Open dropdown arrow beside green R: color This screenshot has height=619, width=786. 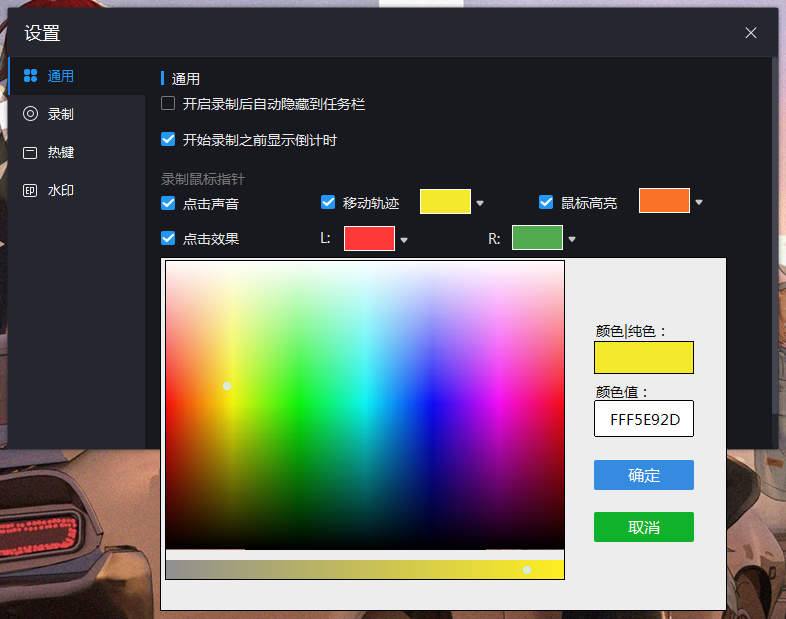pos(572,239)
